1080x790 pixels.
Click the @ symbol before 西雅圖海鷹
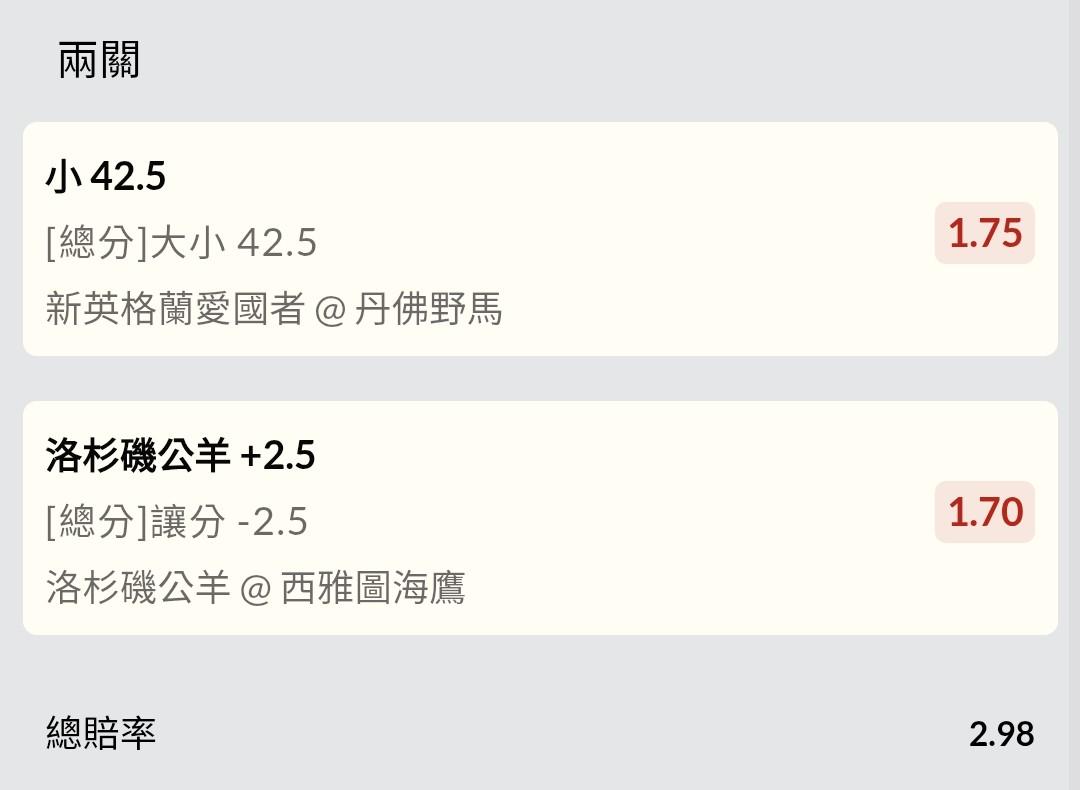[x=256, y=589]
